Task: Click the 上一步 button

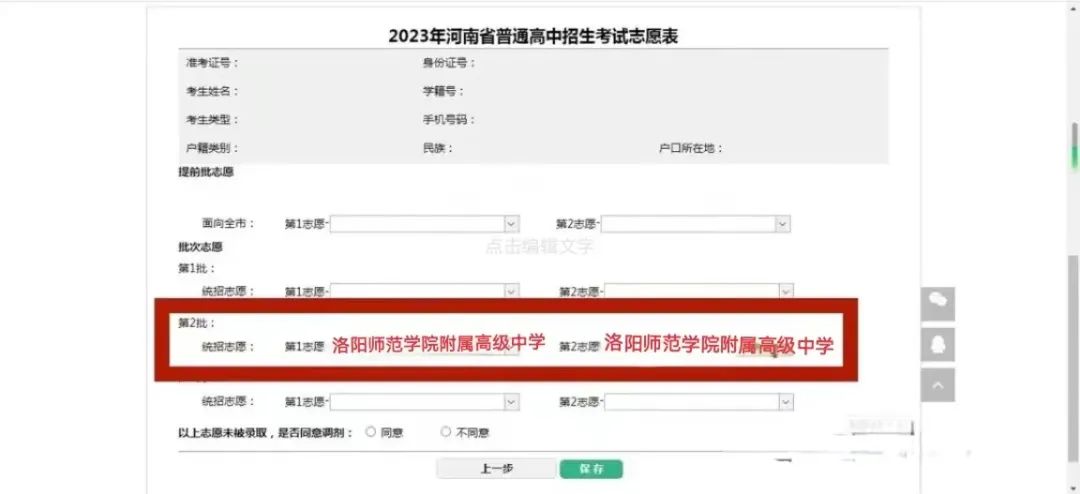Action: tap(497, 469)
